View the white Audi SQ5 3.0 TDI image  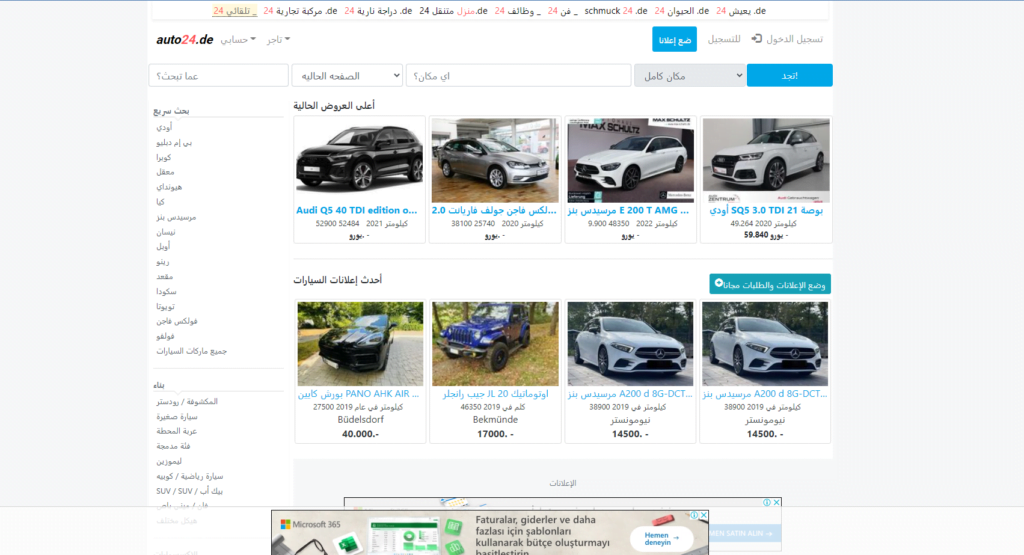(x=766, y=159)
